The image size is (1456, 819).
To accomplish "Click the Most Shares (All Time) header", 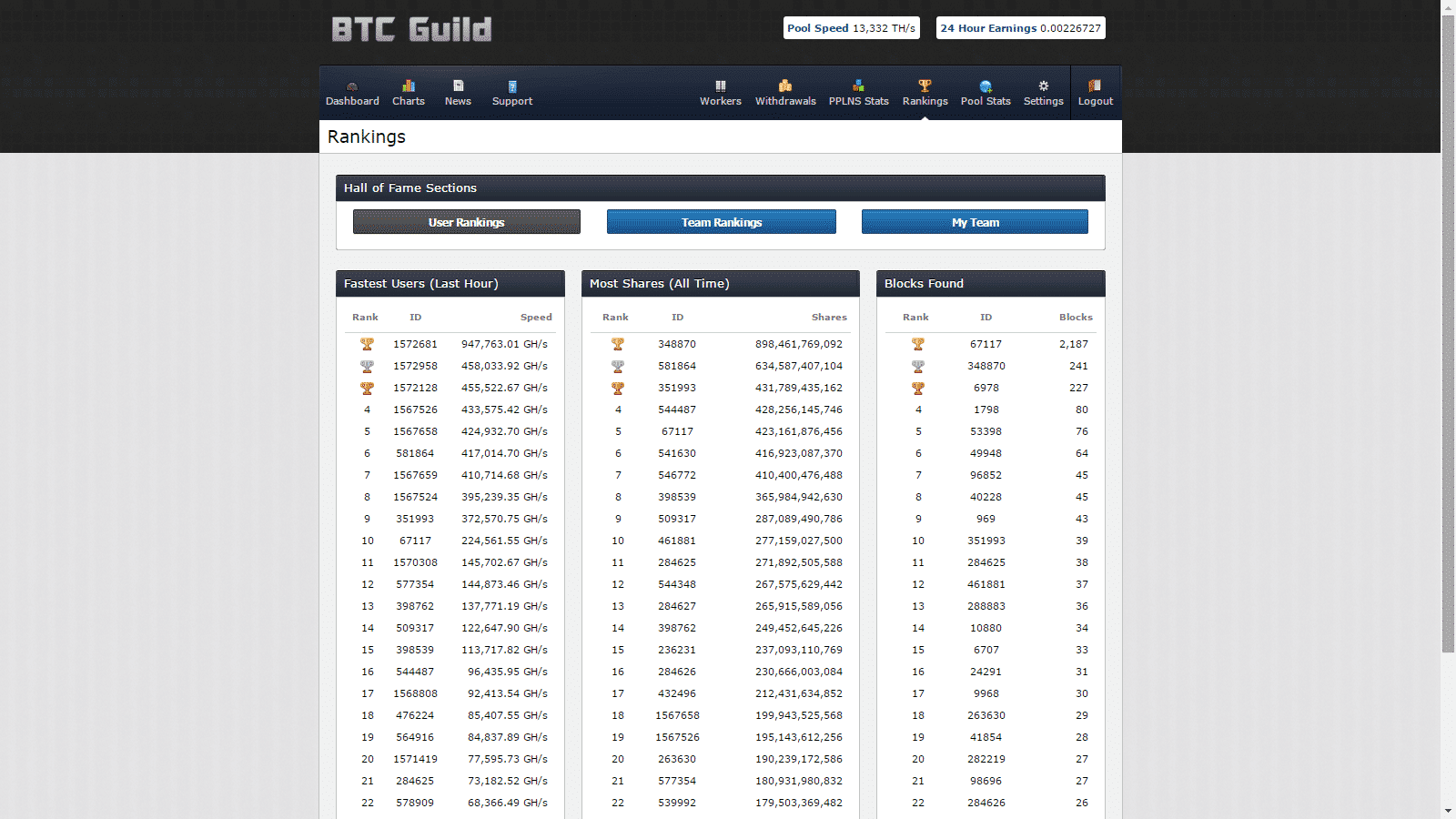I will 721,284.
